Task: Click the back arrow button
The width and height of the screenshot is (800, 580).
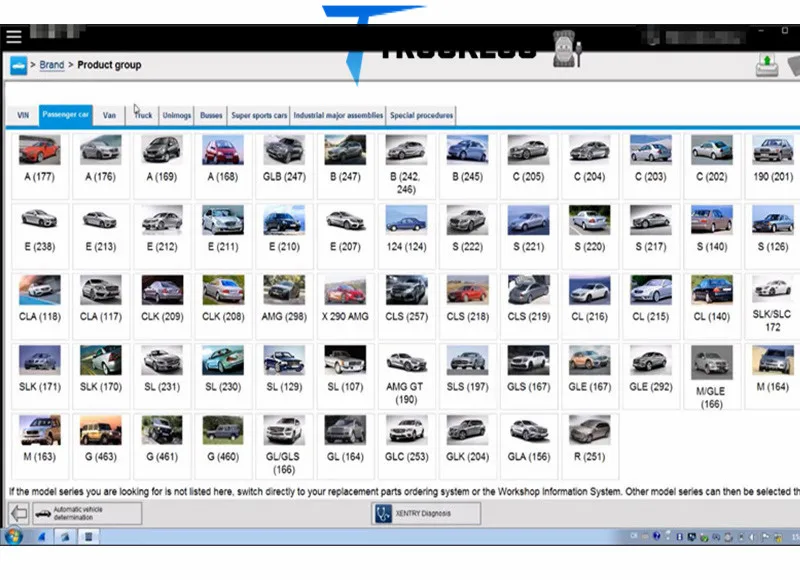Action: [19, 513]
